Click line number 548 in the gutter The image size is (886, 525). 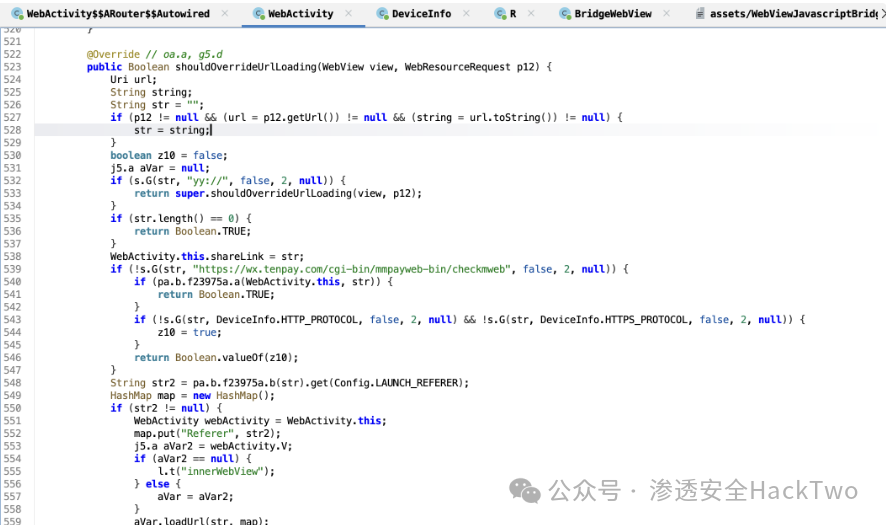[x=12, y=383]
